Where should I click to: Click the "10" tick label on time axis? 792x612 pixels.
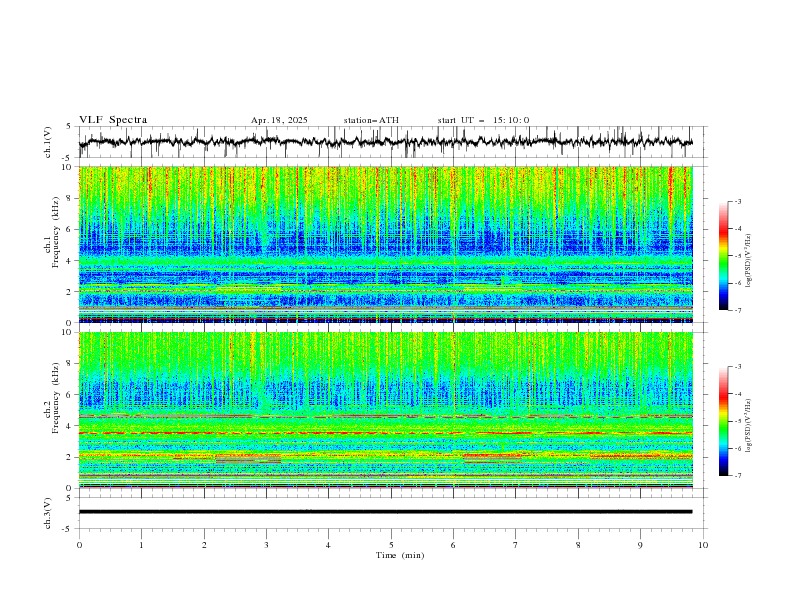coord(703,545)
